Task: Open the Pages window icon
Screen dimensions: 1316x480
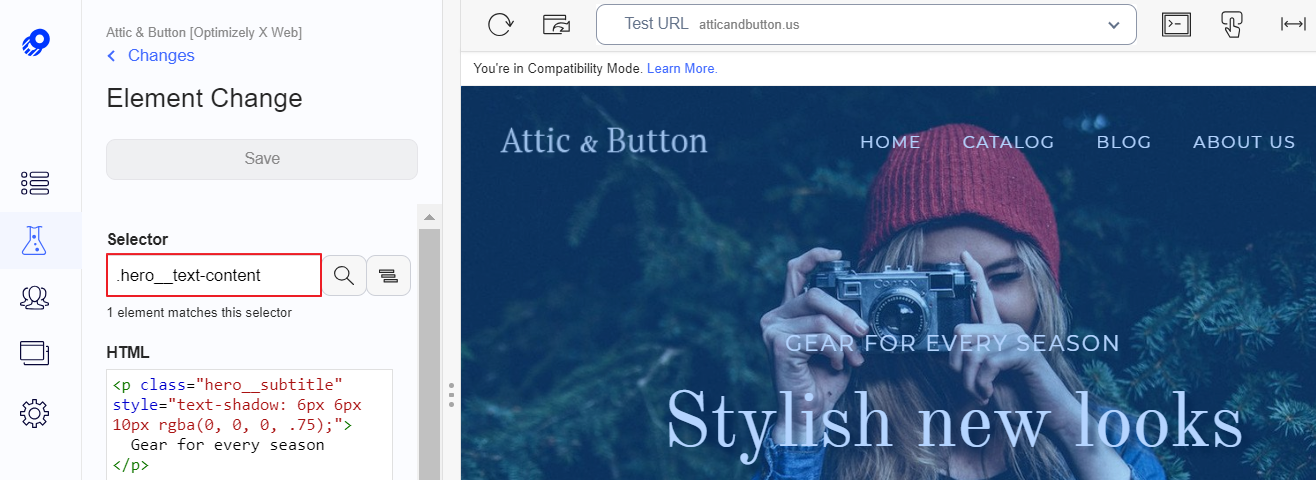Action: coord(35,352)
